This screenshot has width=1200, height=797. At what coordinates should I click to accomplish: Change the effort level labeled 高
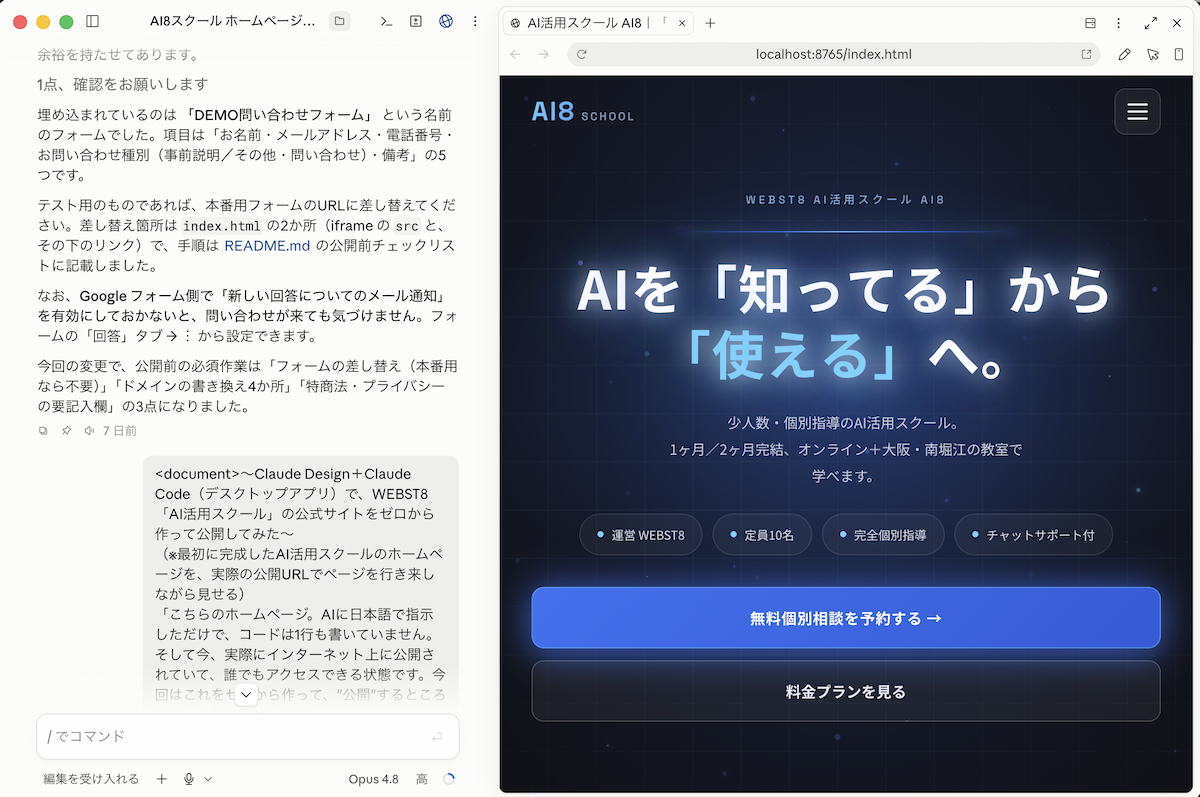coord(422,779)
